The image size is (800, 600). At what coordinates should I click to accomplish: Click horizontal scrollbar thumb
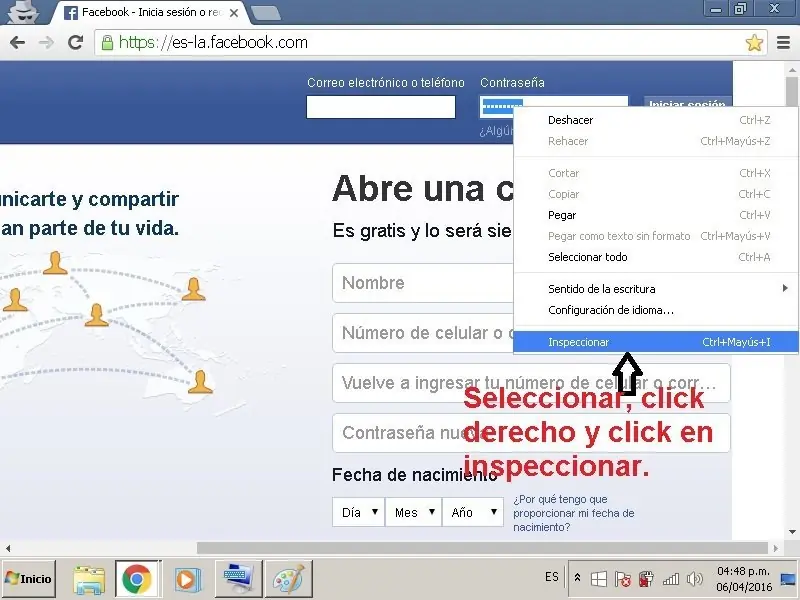tap(482, 548)
